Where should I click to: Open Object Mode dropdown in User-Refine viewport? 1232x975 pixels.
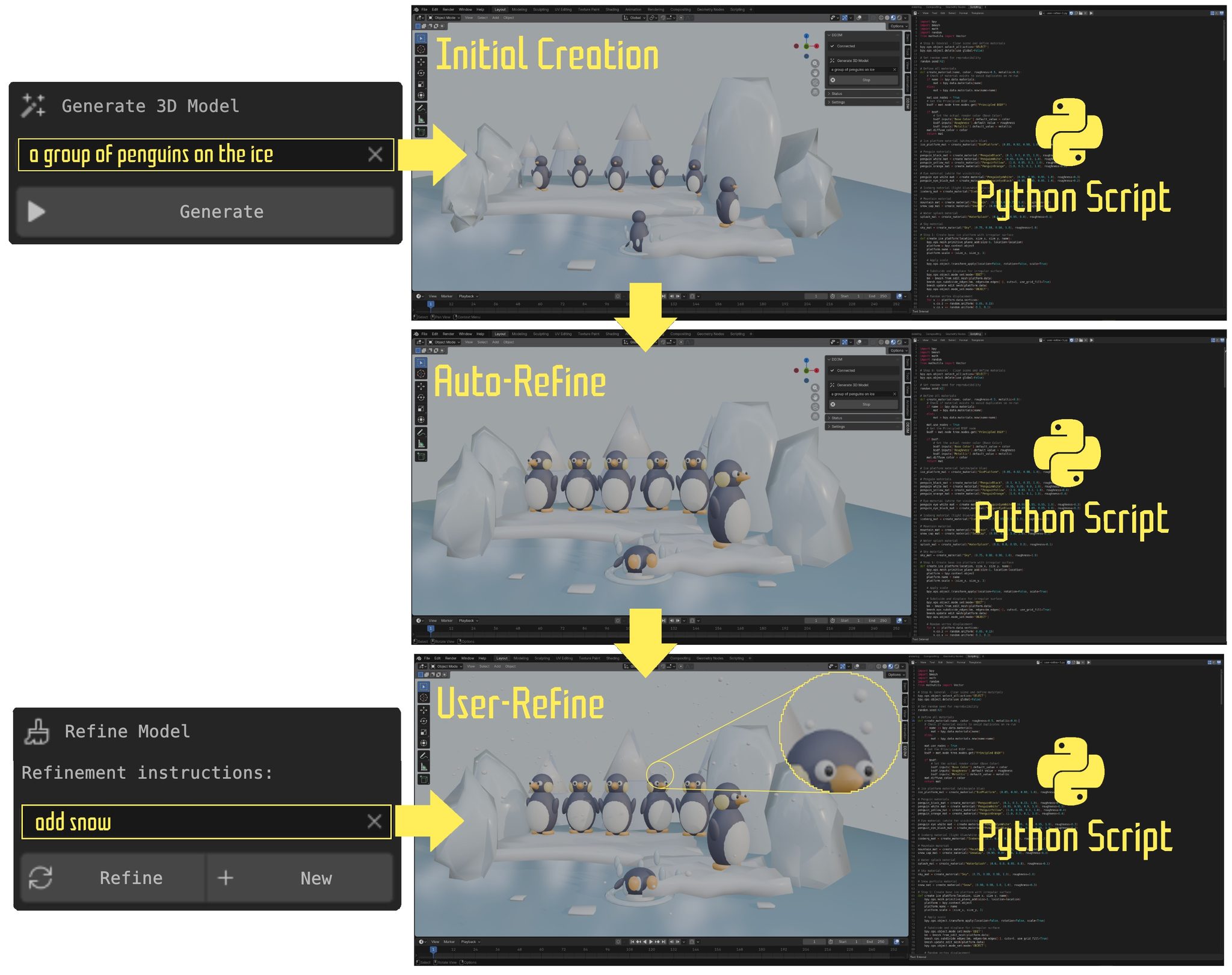(x=447, y=666)
